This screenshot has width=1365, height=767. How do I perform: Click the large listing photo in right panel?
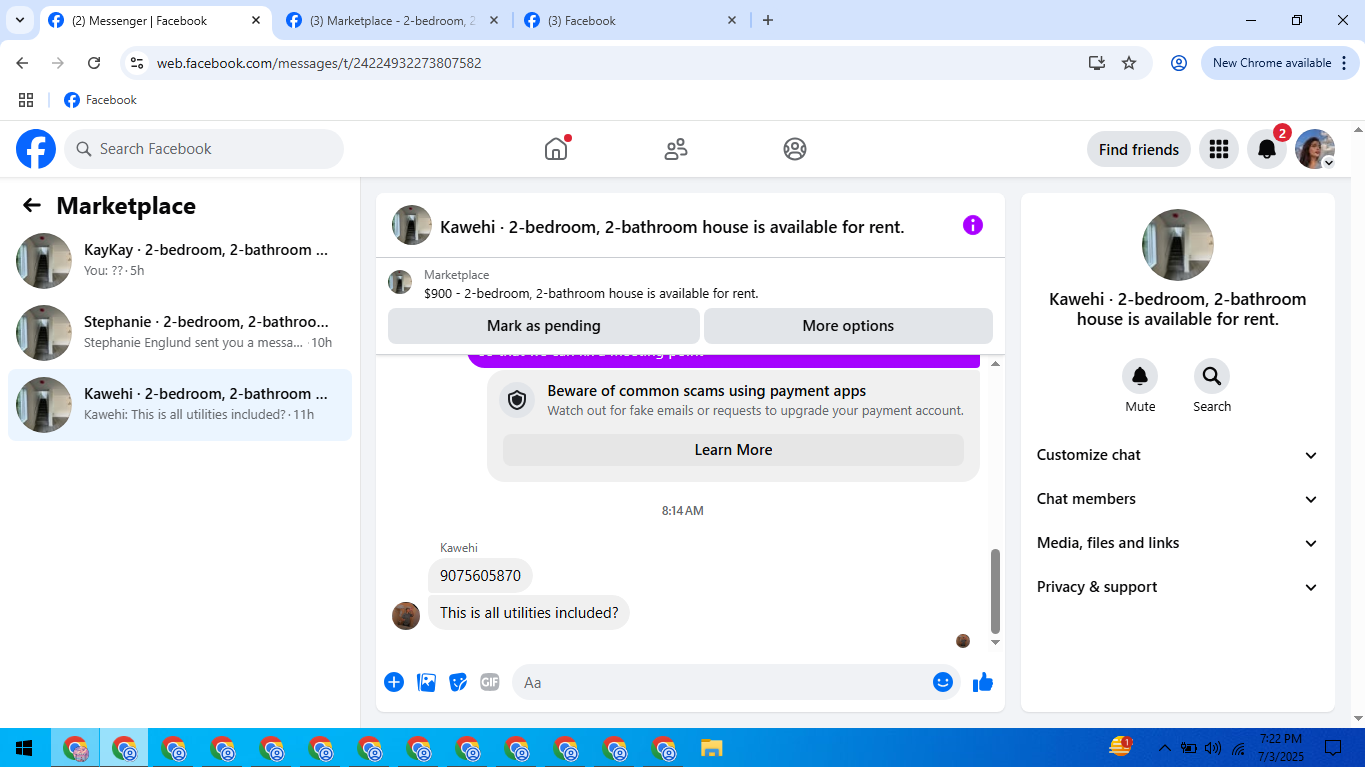[1178, 245]
